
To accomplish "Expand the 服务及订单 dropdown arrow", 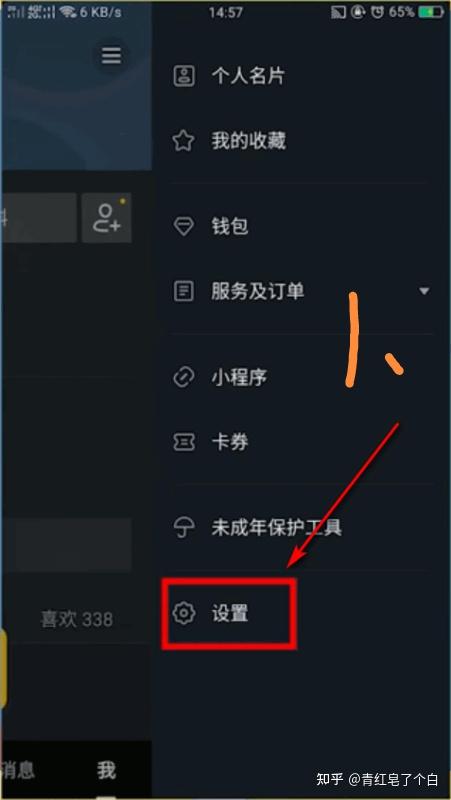I will point(424,291).
